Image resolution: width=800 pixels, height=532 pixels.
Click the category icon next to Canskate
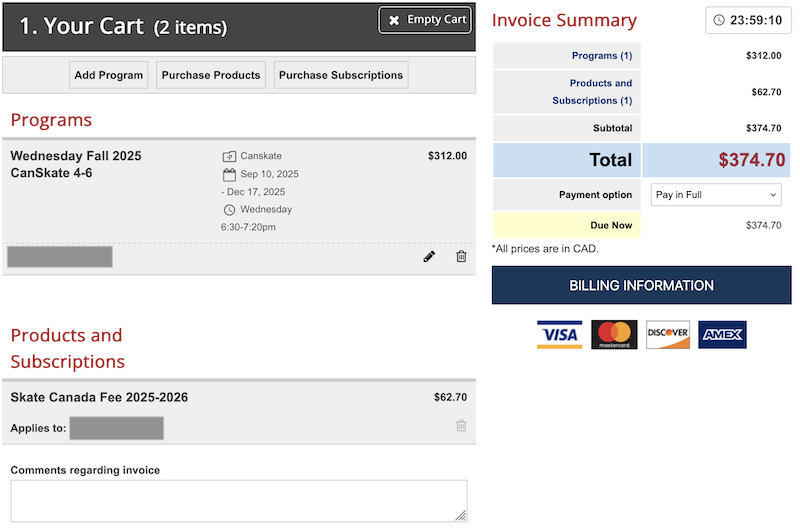pos(229,156)
